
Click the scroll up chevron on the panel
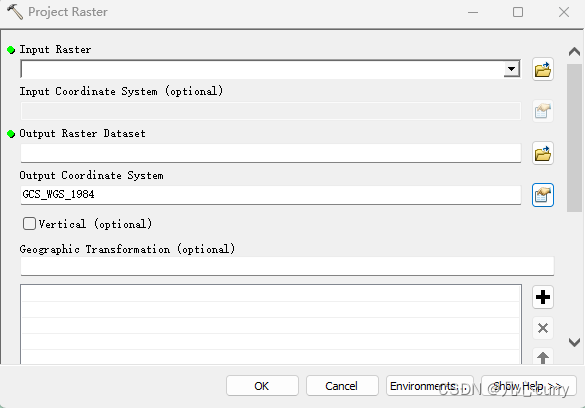574,52
